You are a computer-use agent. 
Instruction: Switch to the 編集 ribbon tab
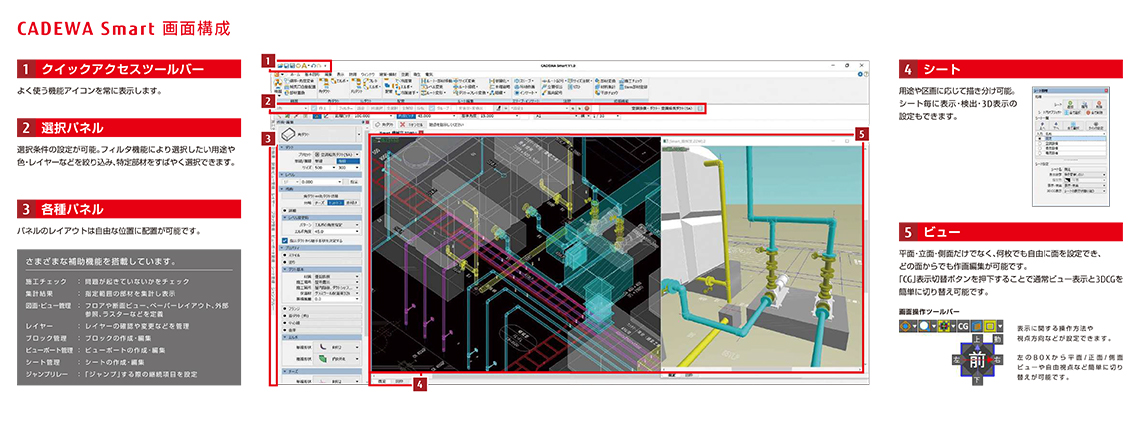pyautogui.click(x=328, y=74)
